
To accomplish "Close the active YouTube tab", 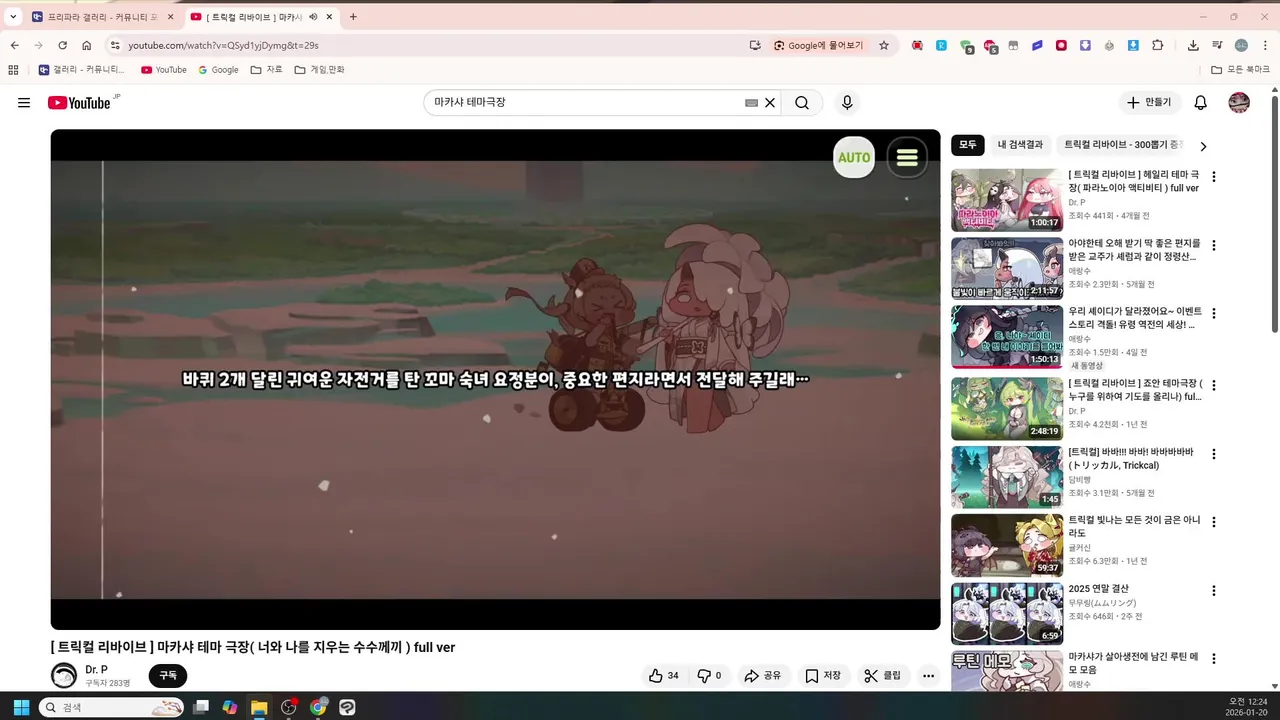I will pos(329,17).
